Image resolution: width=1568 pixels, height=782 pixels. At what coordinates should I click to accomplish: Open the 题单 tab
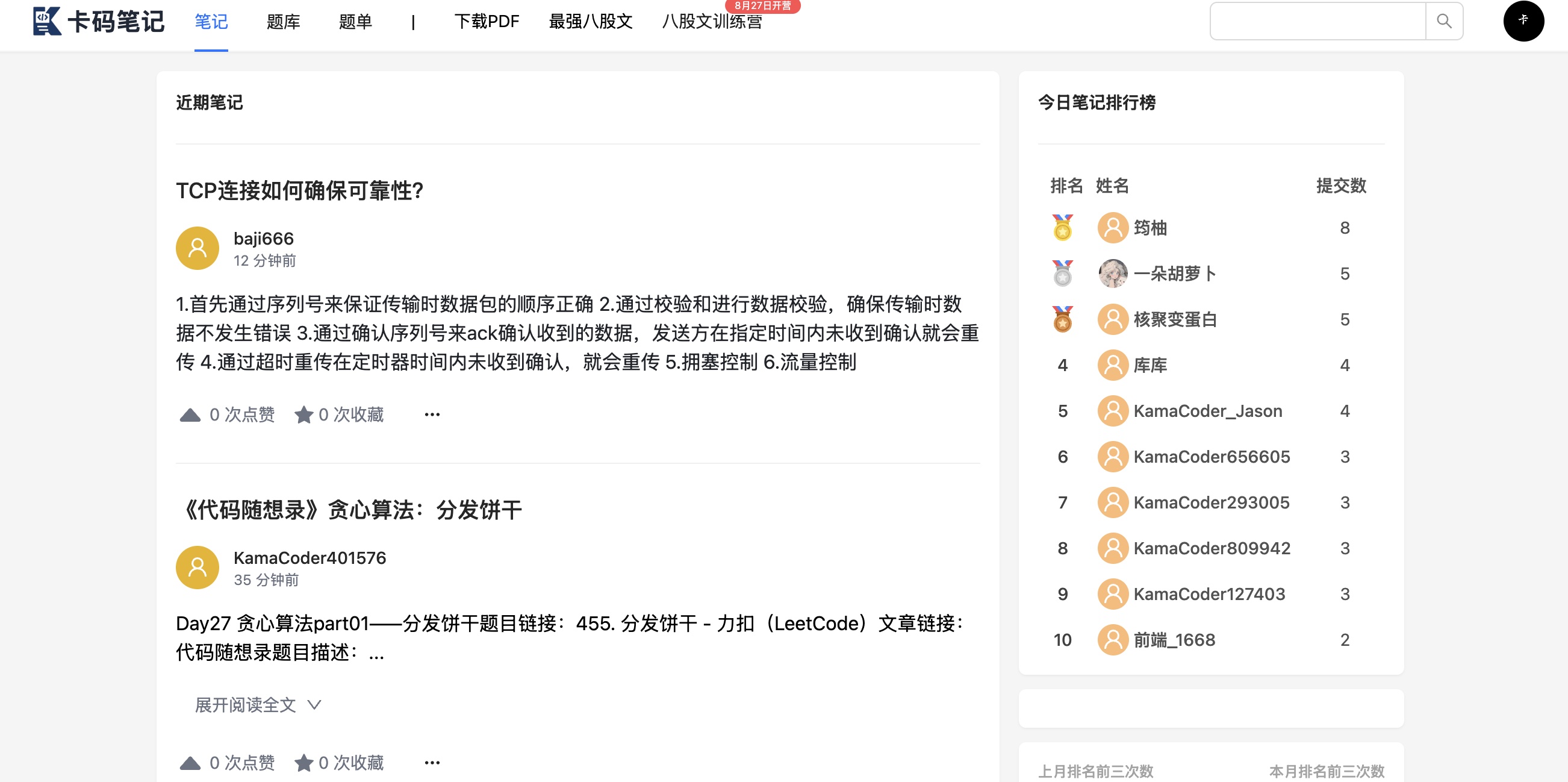coord(355,22)
